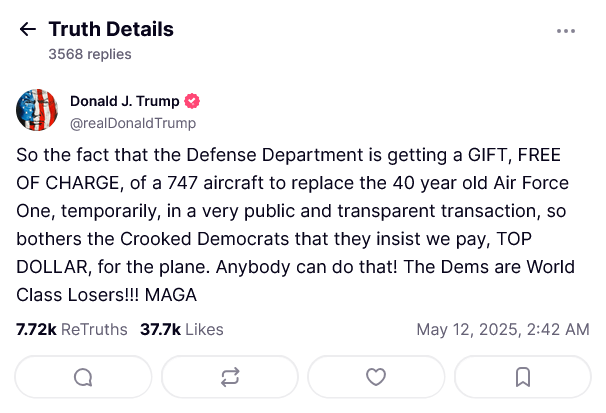Viewport: 606px width, 413px height.
Task: Like the post with the heart icon
Action: pyautogui.click(x=376, y=377)
